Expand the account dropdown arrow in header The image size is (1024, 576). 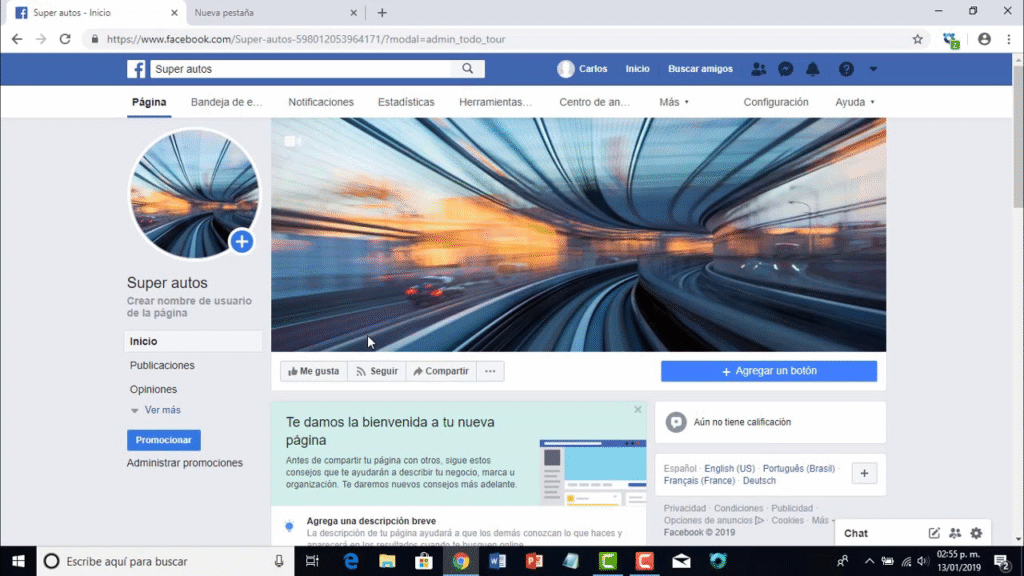point(873,69)
